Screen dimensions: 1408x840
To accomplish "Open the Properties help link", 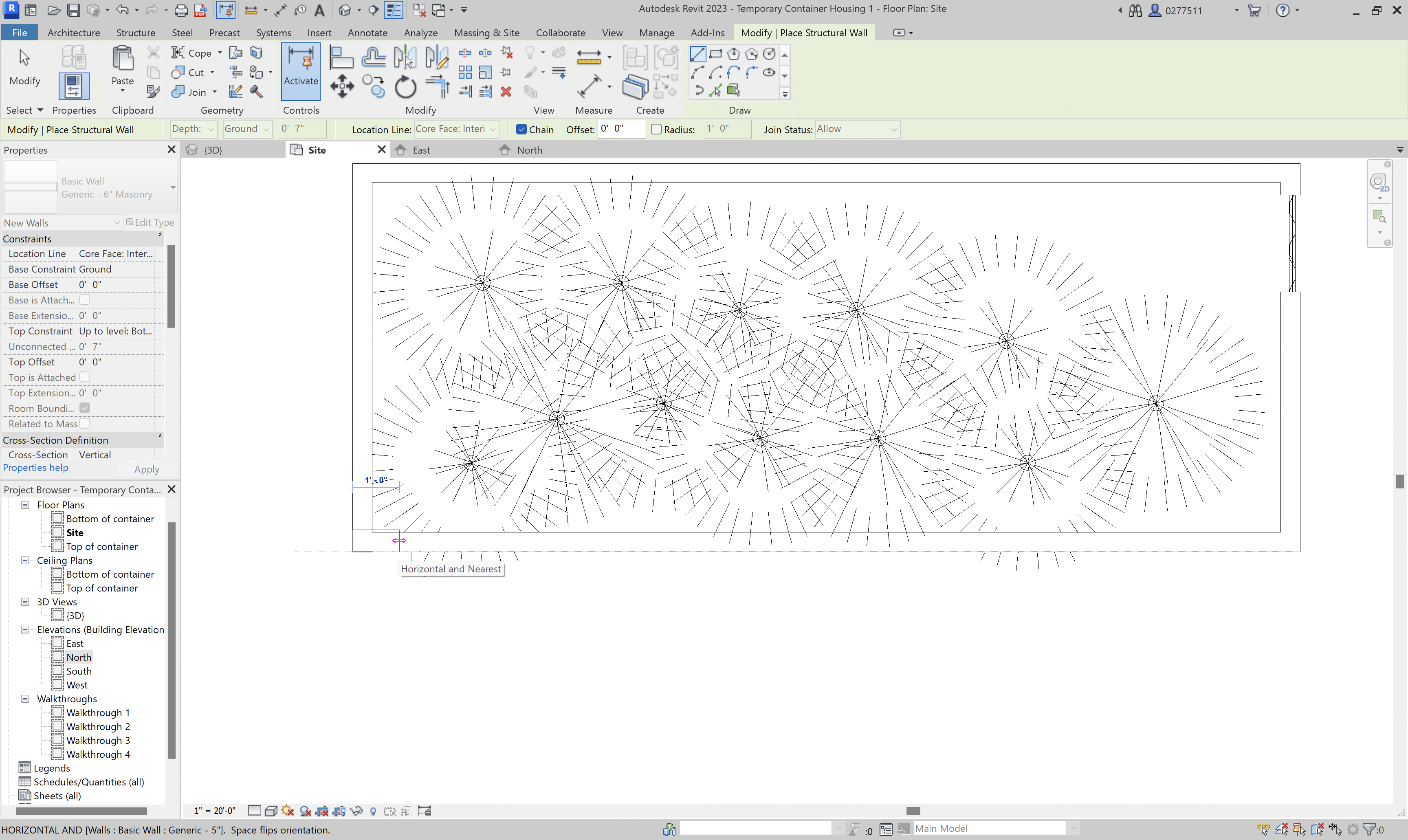I will coord(36,468).
